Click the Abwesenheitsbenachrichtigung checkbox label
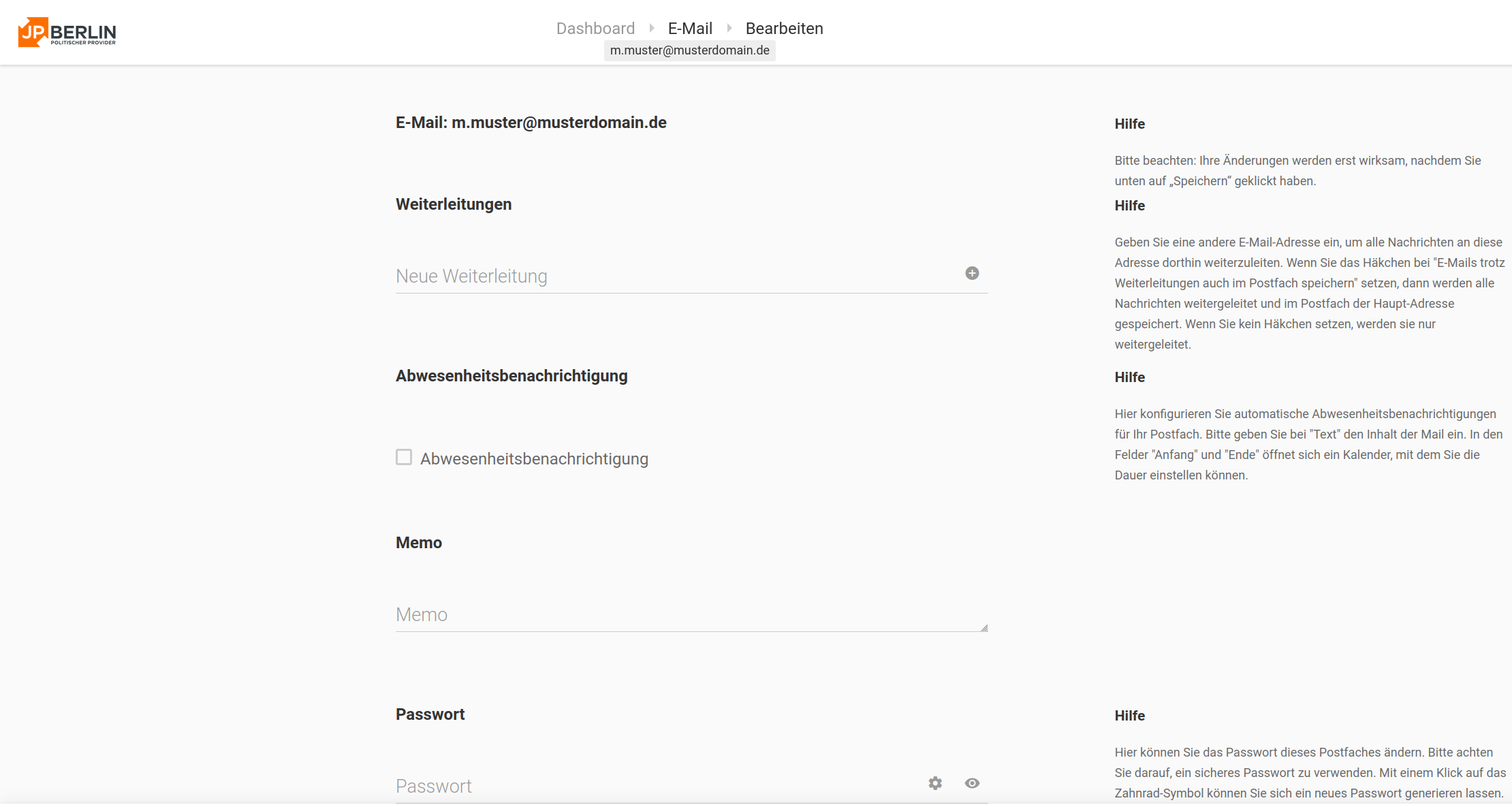This screenshot has width=1512, height=807. pyautogui.click(x=534, y=459)
